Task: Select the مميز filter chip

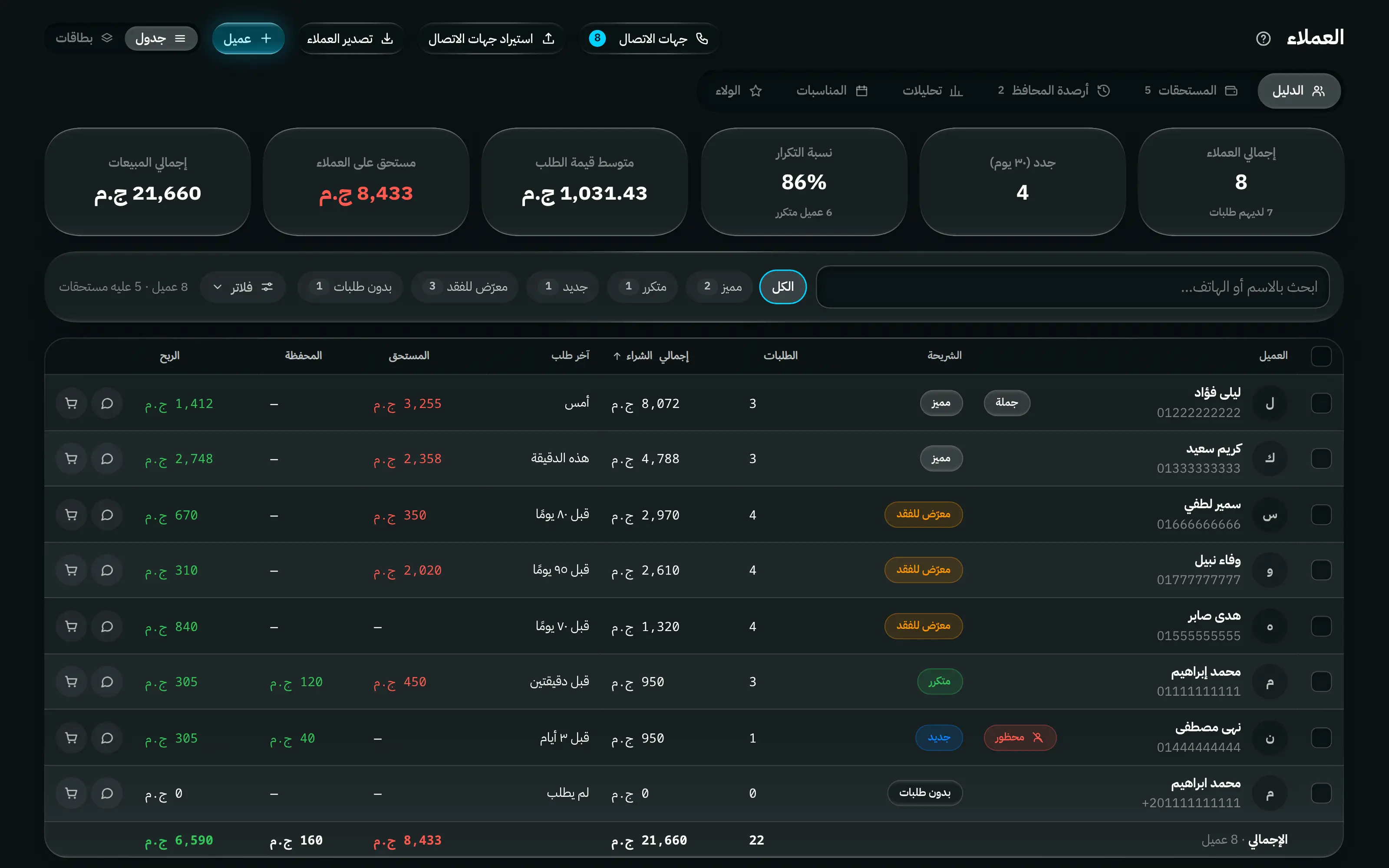Action: click(x=719, y=286)
